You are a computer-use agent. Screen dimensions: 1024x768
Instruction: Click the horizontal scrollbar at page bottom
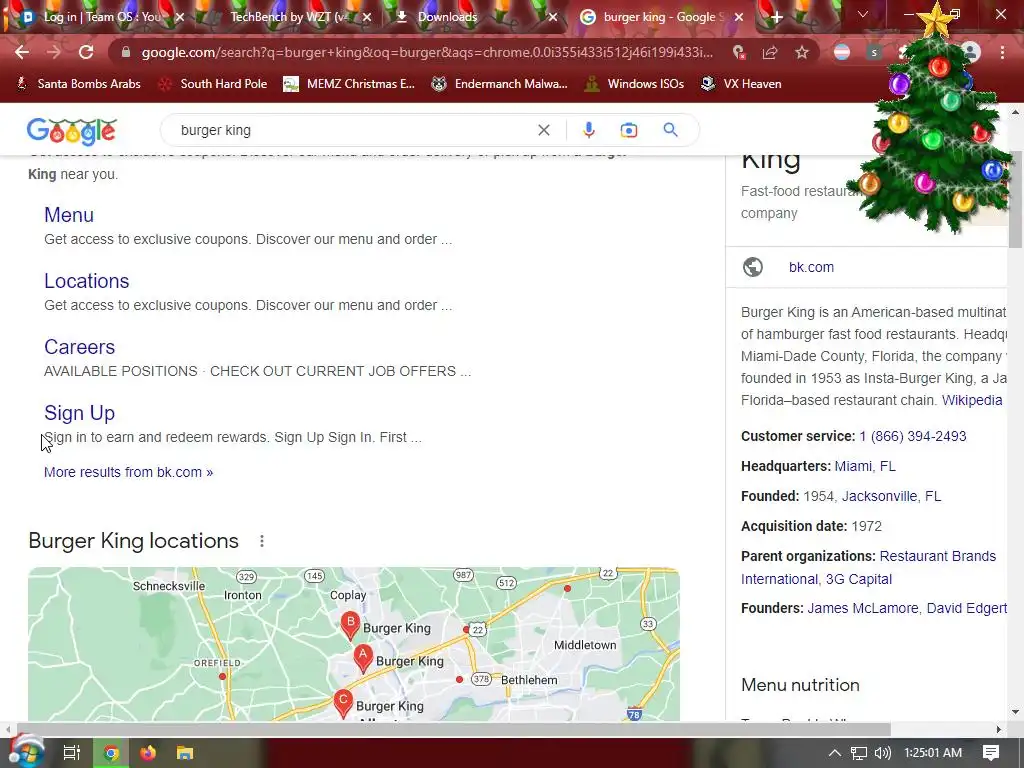454,729
